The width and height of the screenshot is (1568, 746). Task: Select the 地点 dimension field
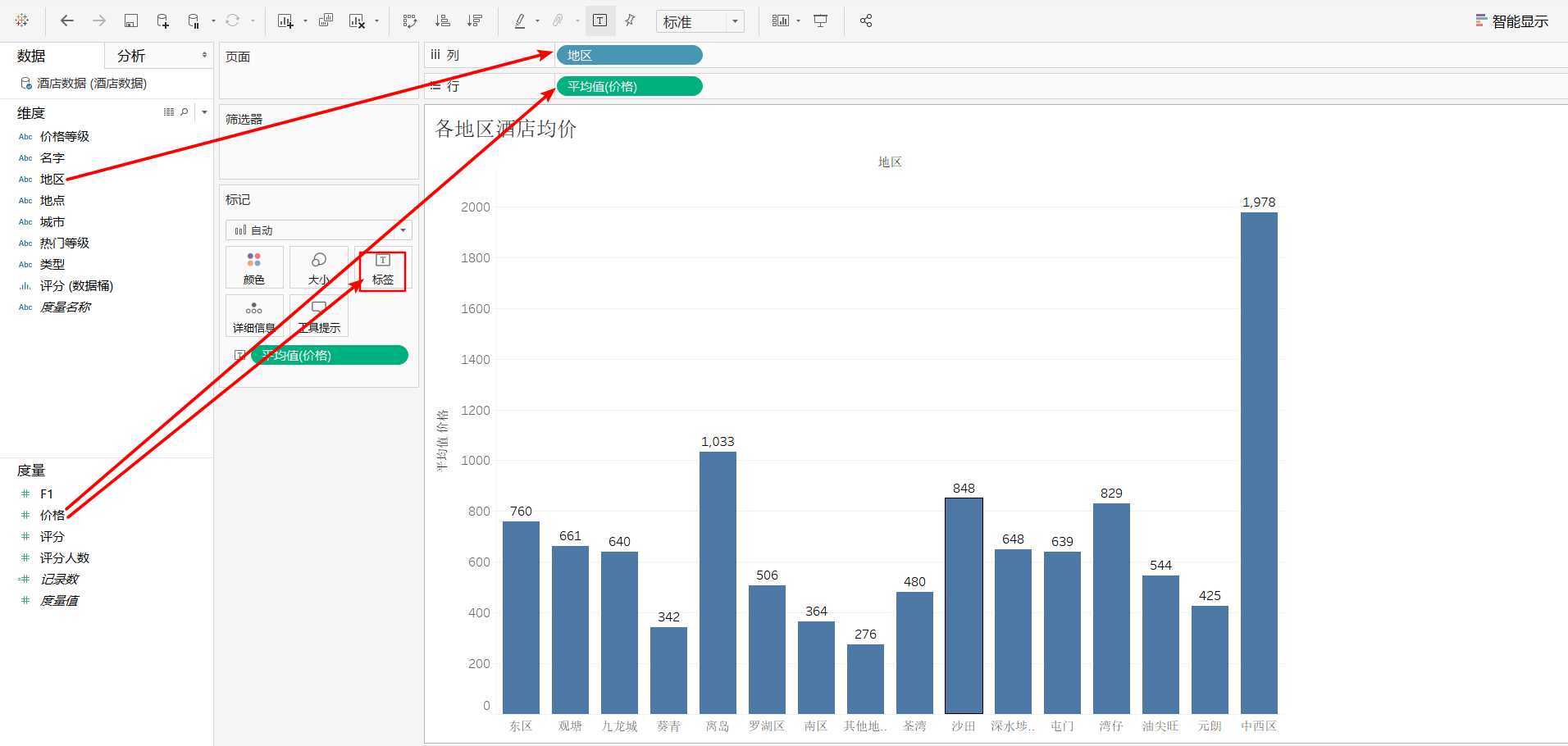pyautogui.click(x=52, y=201)
